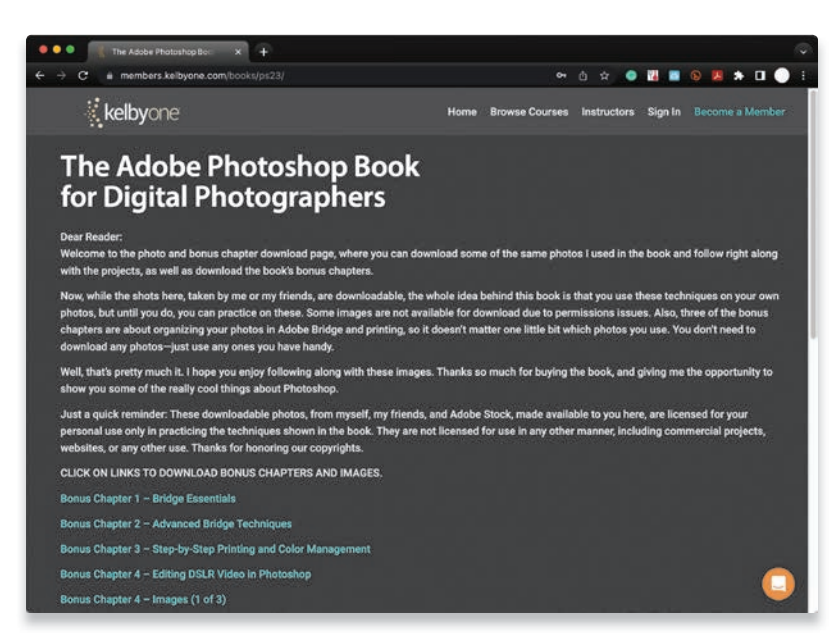Screen dimensions: 830x640
Task: Open the Chrome three-dot menu
Action: pos(802,75)
